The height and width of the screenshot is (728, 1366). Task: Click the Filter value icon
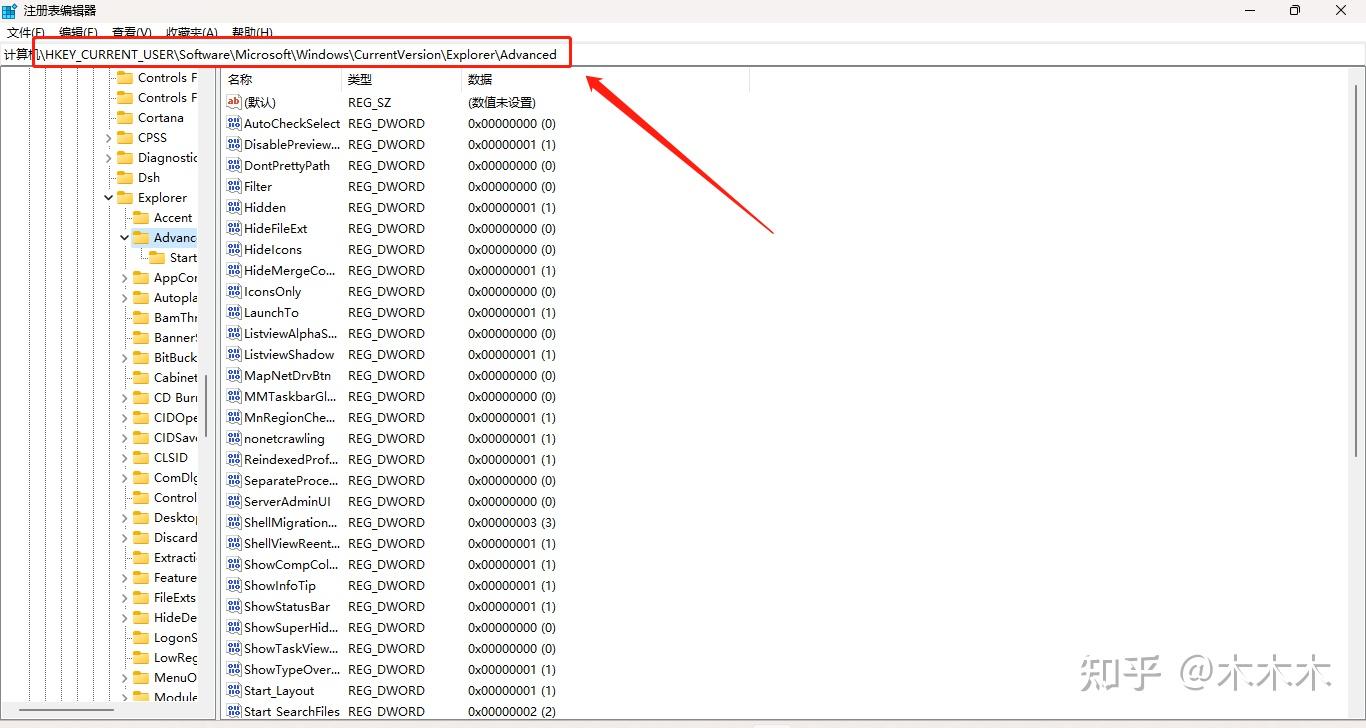(234, 186)
